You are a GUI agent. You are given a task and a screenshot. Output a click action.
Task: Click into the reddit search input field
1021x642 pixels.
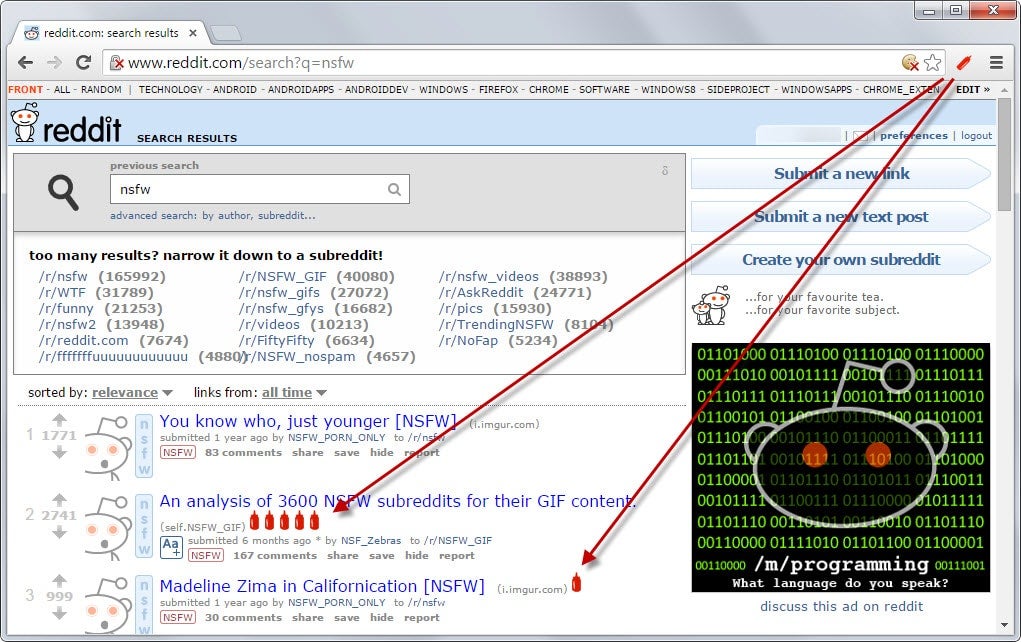click(259, 189)
